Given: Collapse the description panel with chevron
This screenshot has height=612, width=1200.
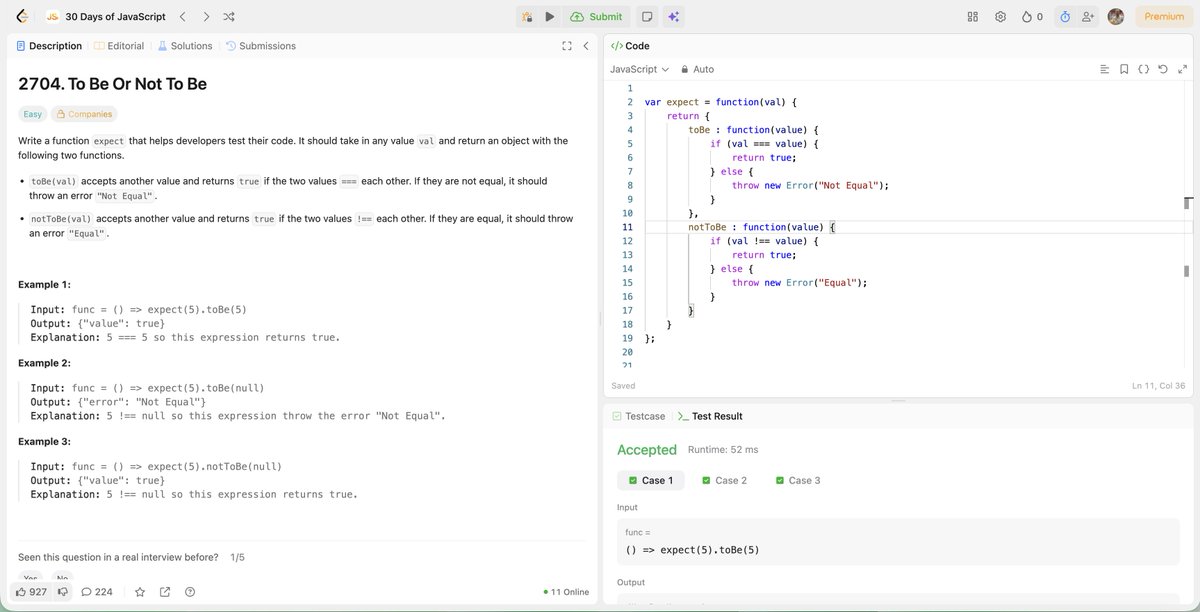Looking at the screenshot, I should coord(586,46).
